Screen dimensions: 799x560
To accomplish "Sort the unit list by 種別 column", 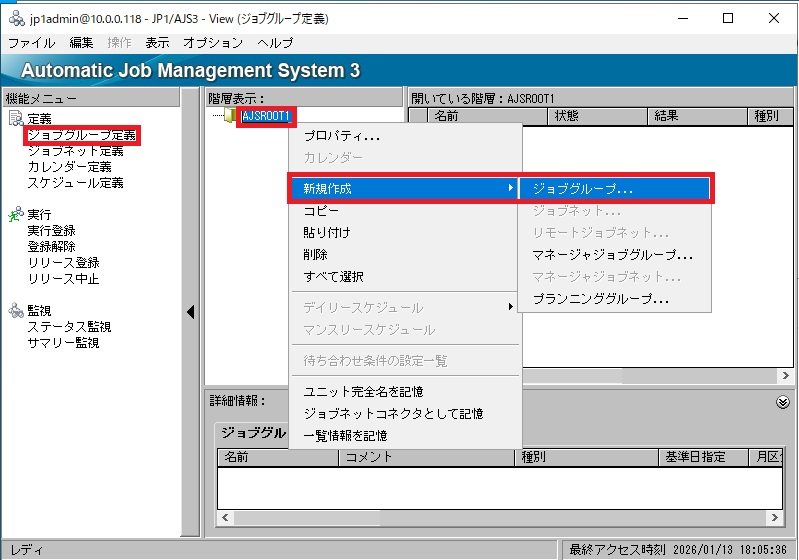I will pyautogui.click(x=770, y=116).
